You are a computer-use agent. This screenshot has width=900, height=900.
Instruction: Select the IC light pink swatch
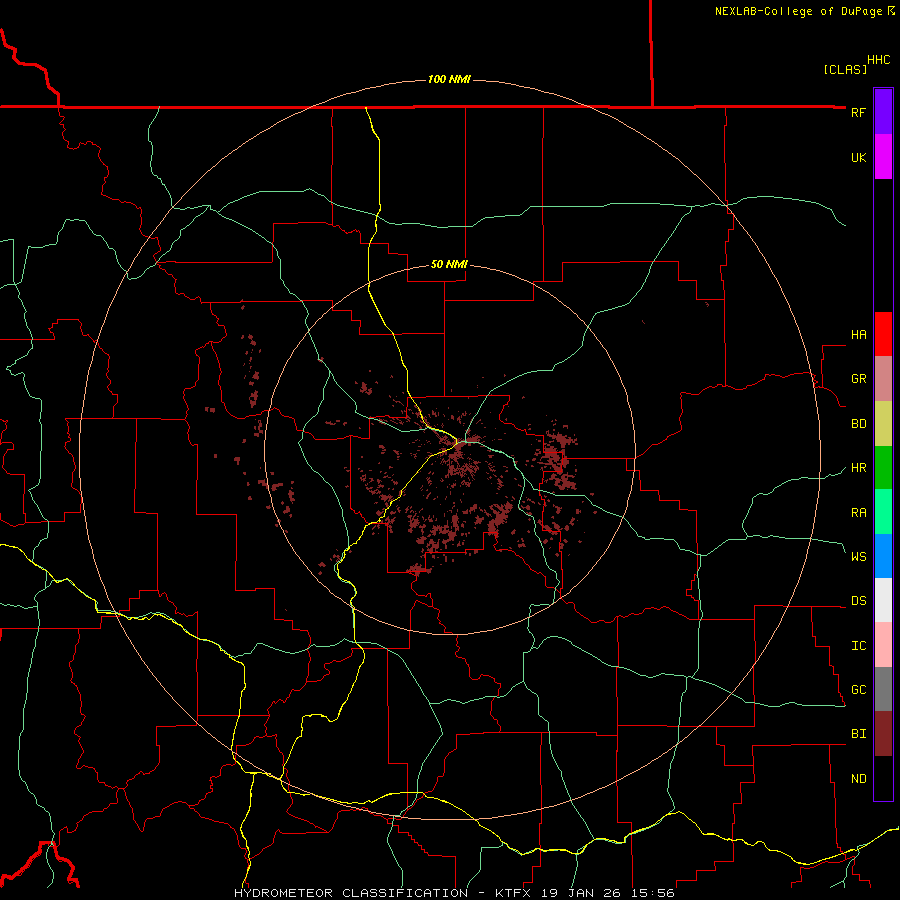click(x=883, y=645)
